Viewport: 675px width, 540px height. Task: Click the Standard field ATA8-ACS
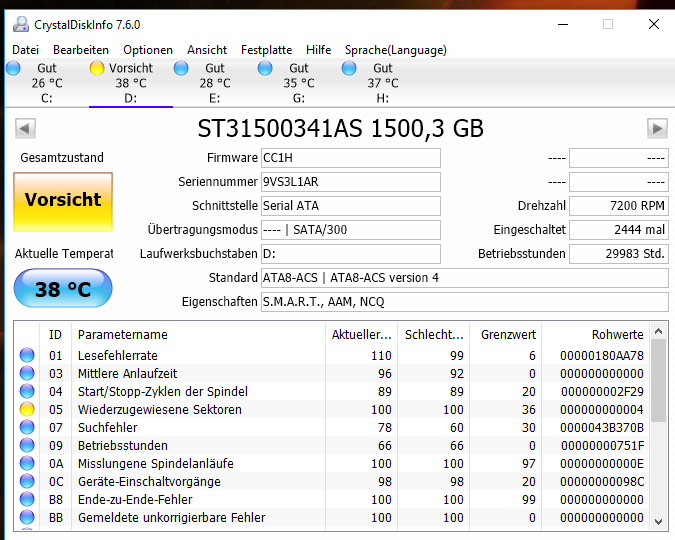coord(464,278)
